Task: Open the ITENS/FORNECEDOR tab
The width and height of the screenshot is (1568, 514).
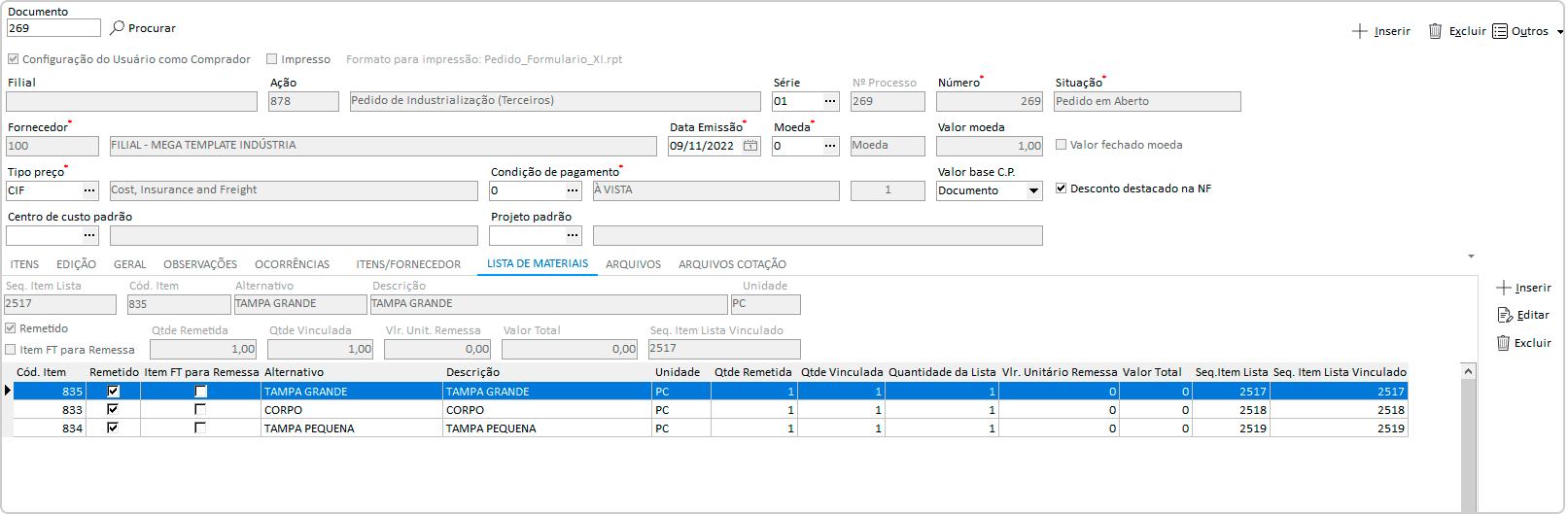Action: pyautogui.click(x=408, y=264)
